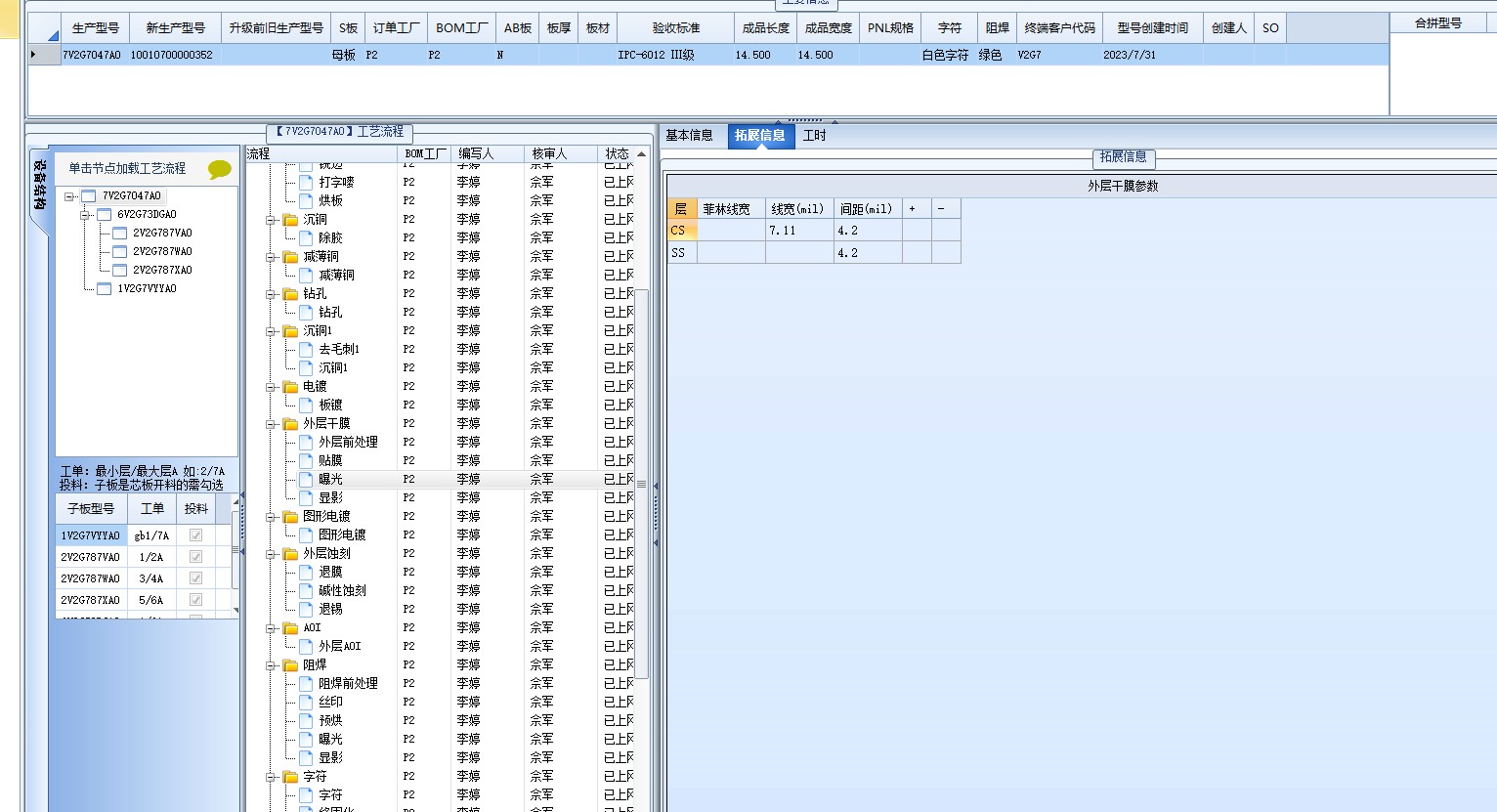
Task: Click cell 10010700000352 in top grid
Action: point(173,56)
